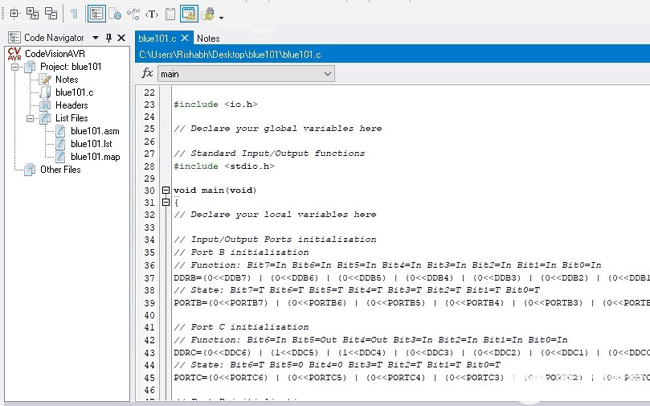Switch to the Notes tab
This screenshot has width=650, height=406.
[208, 39]
